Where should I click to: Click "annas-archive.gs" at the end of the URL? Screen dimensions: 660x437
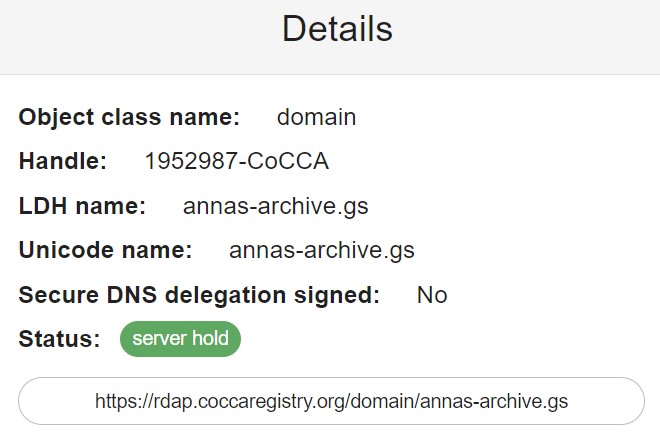[506, 401]
